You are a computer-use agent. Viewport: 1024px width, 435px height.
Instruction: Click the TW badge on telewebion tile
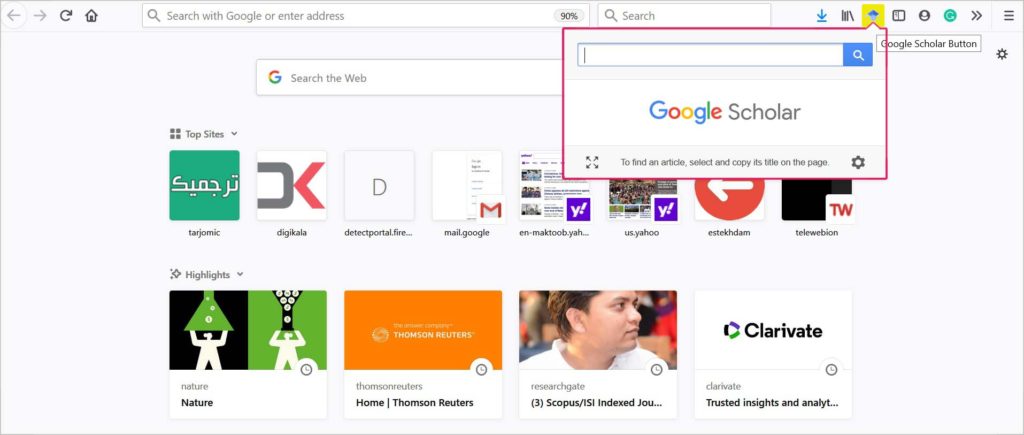(x=840, y=210)
